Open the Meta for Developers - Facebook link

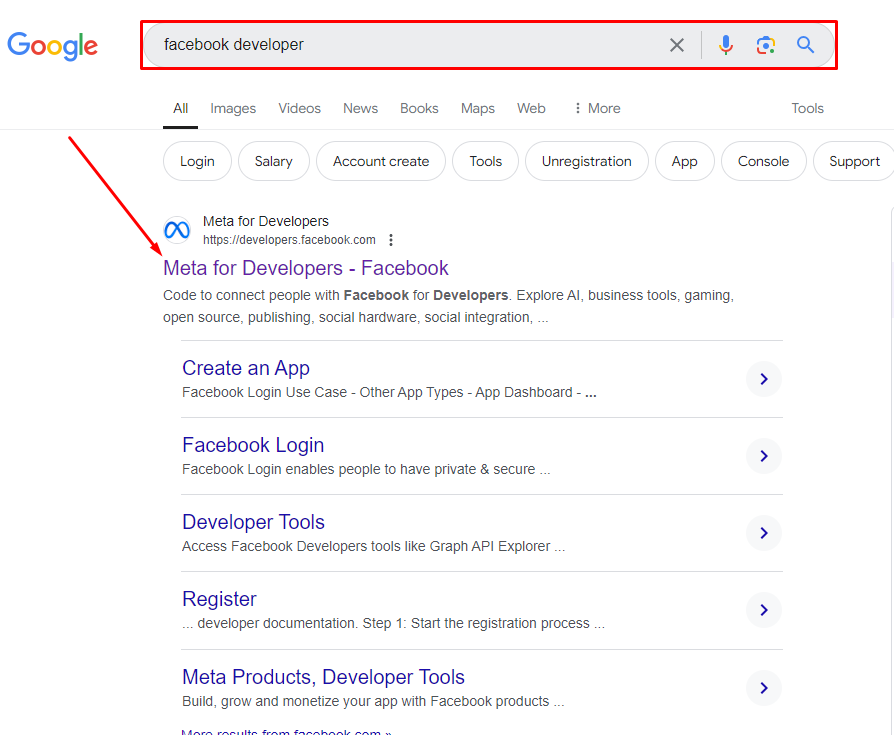[305, 268]
